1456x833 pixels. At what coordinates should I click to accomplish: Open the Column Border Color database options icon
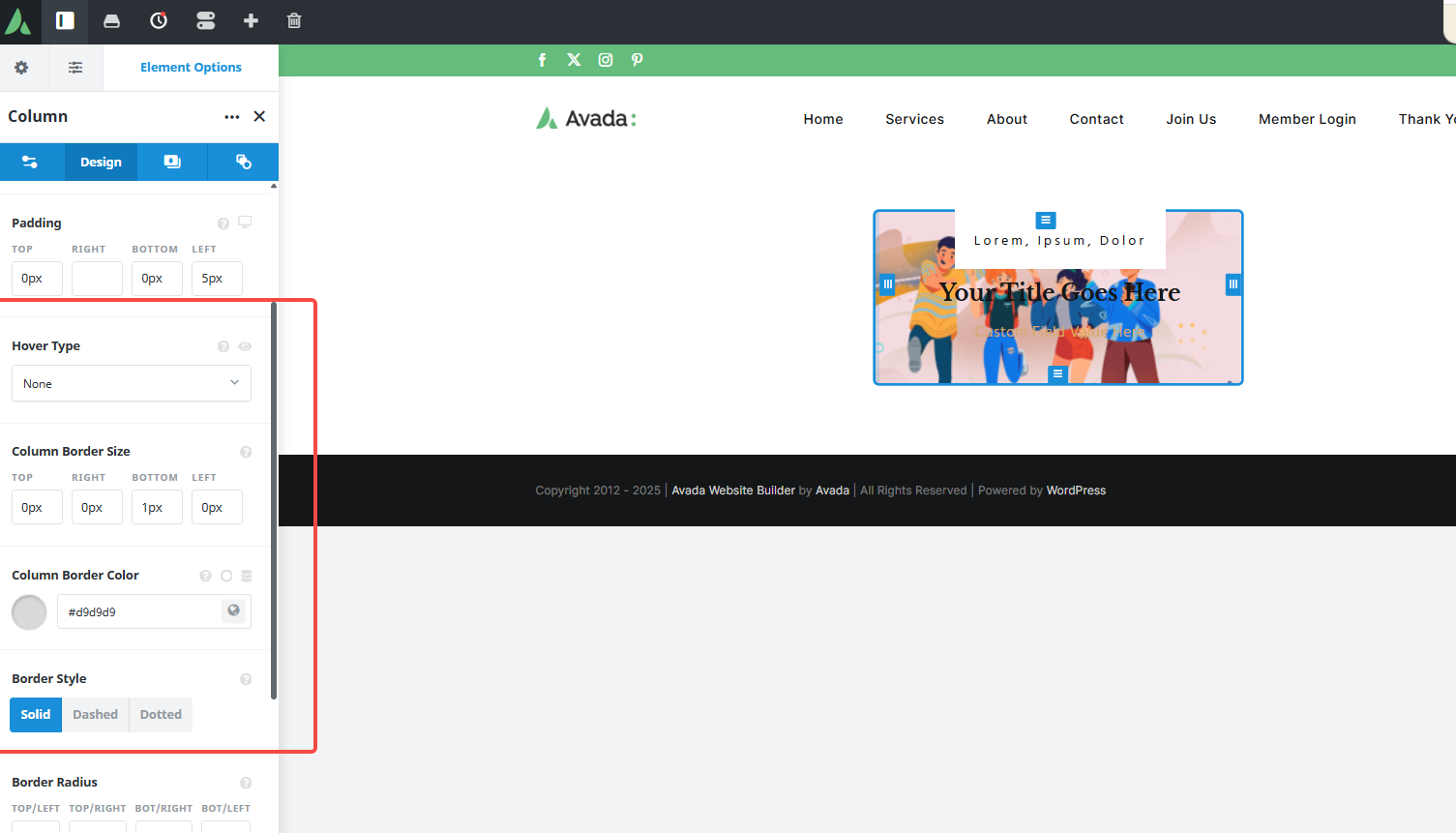pos(247,576)
